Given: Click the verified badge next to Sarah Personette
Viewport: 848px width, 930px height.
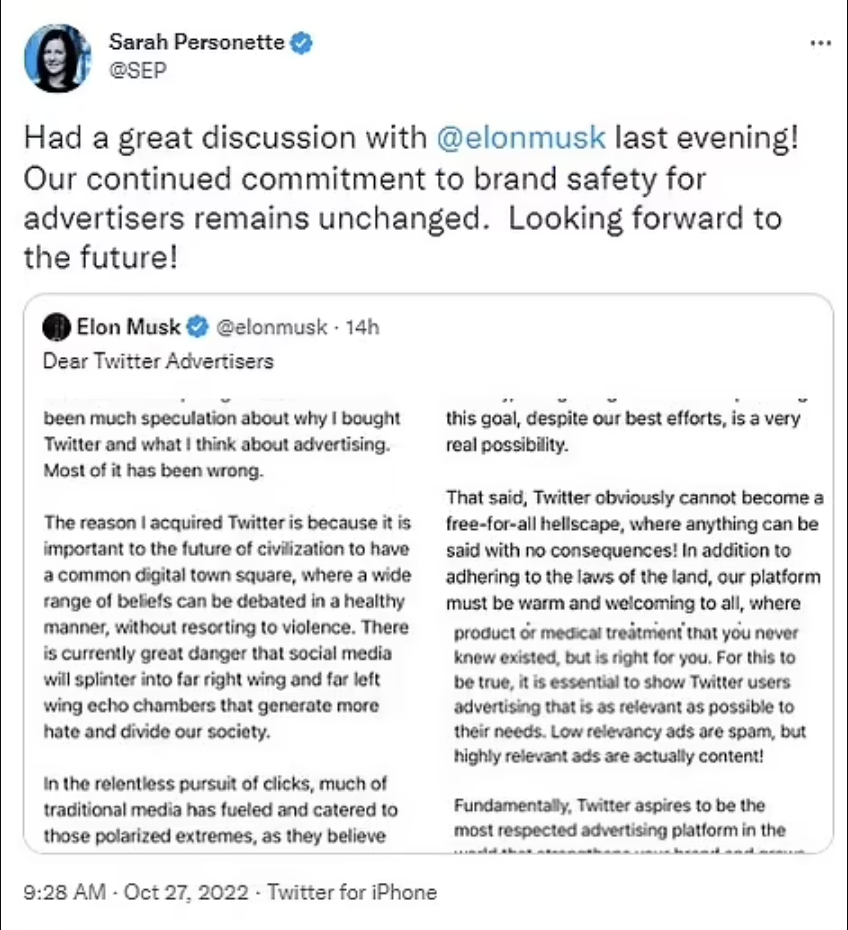Looking at the screenshot, I should [301, 43].
